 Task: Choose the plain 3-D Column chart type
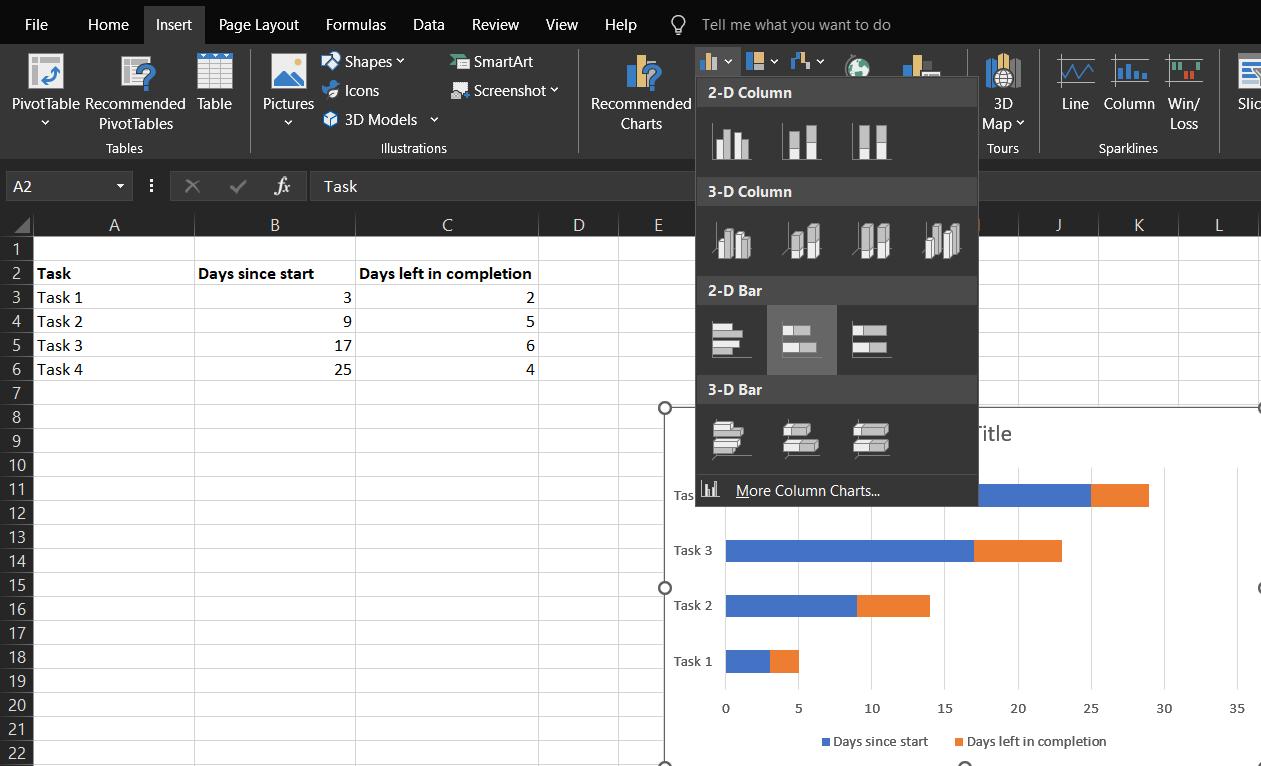pos(941,240)
